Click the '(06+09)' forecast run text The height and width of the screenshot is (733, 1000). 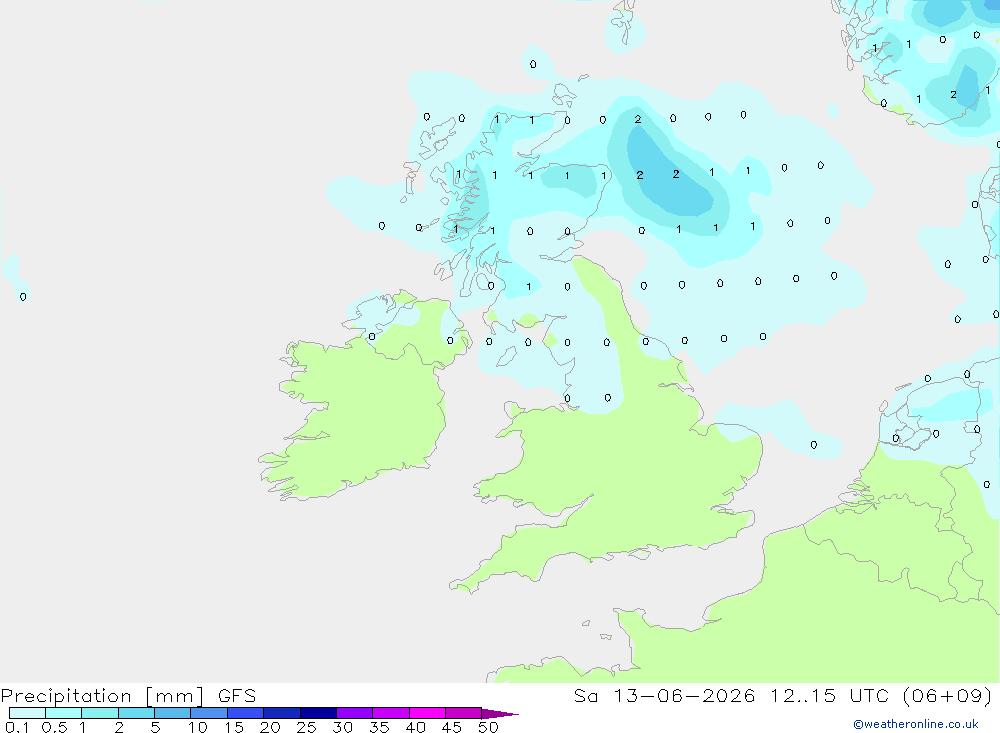948,696
